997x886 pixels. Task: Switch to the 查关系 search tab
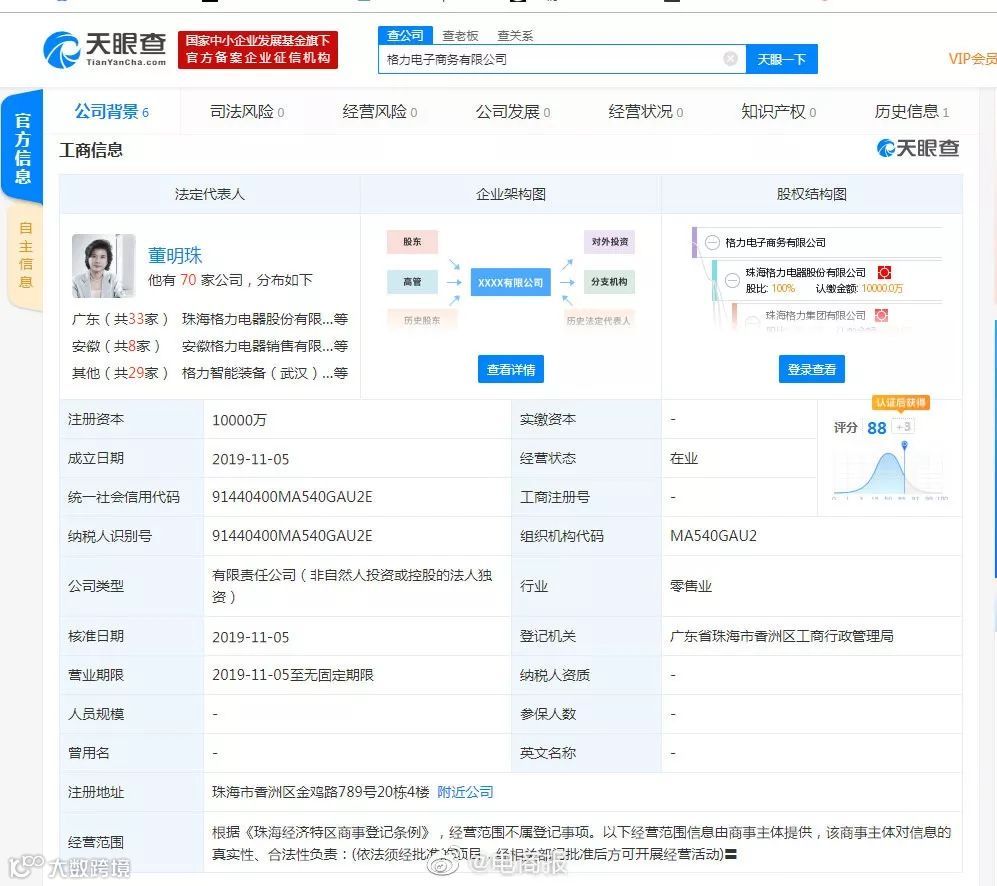coord(515,36)
